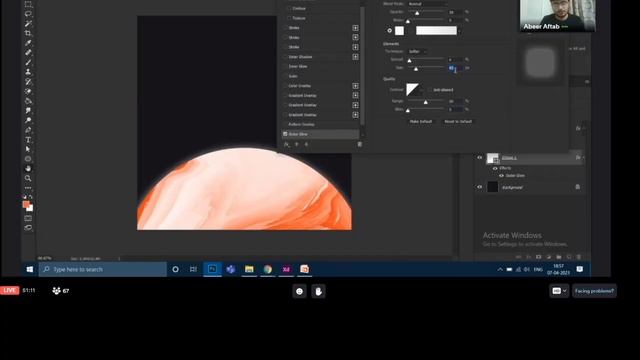Add another Color Overlay with plus icon
The width and height of the screenshot is (640, 360).
(356, 86)
